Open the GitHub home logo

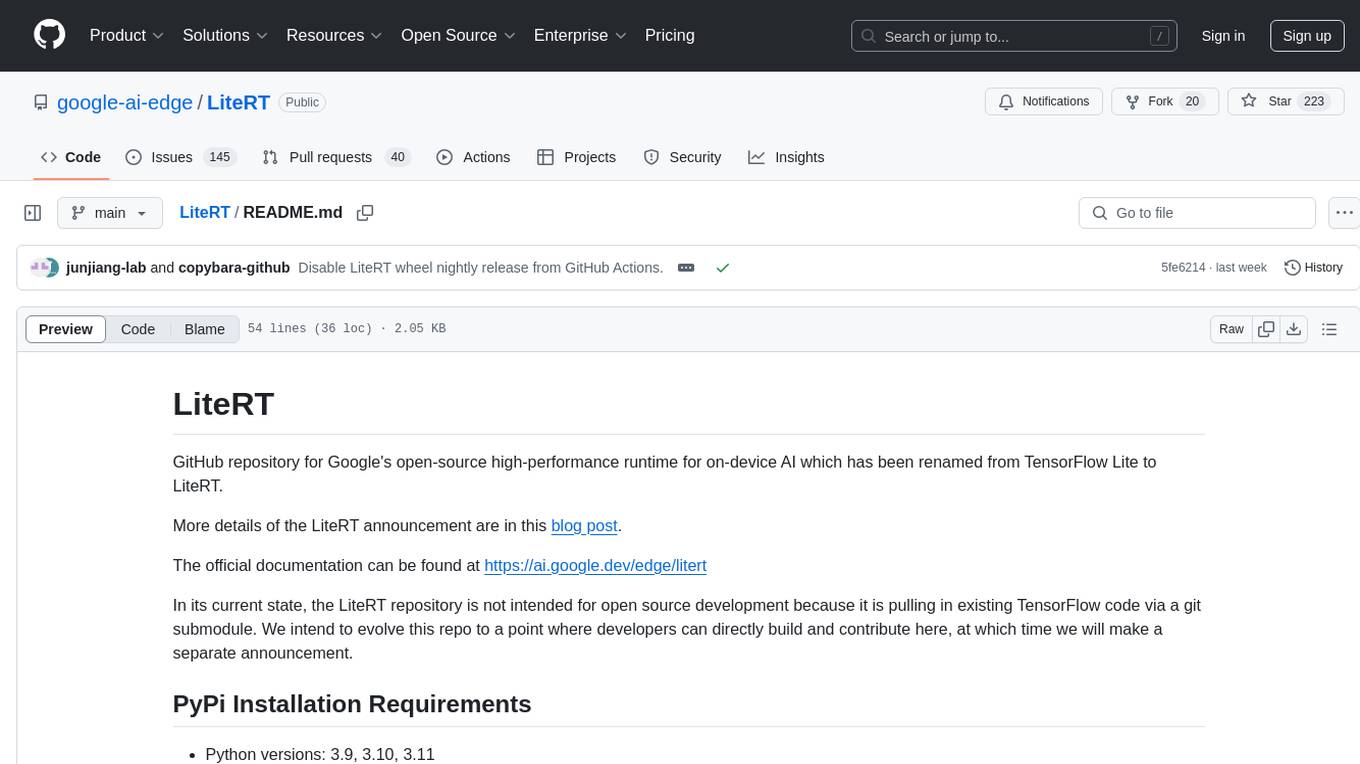point(49,35)
